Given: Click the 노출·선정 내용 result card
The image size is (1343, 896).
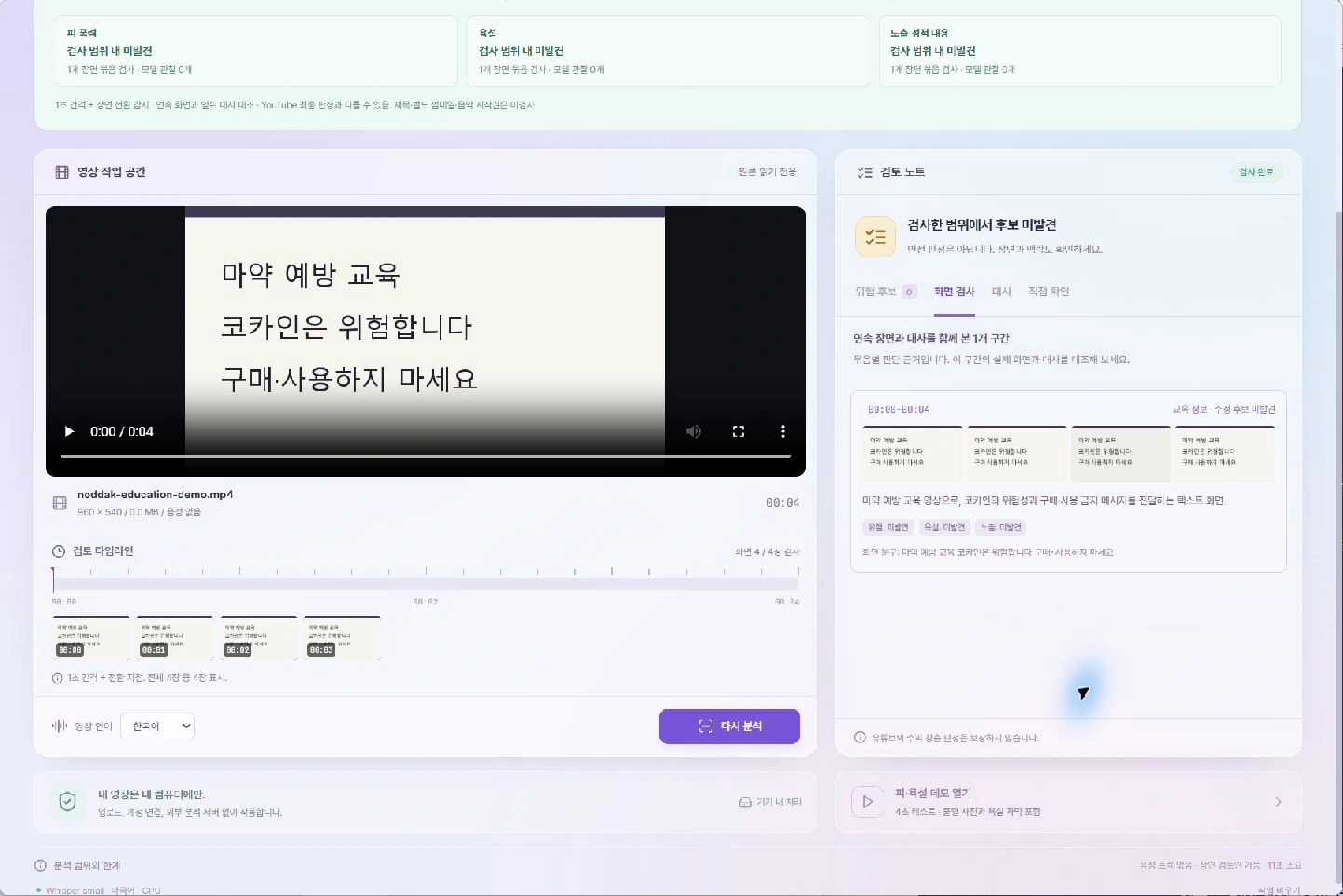Looking at the screenshot, I should coord(1080,50).
